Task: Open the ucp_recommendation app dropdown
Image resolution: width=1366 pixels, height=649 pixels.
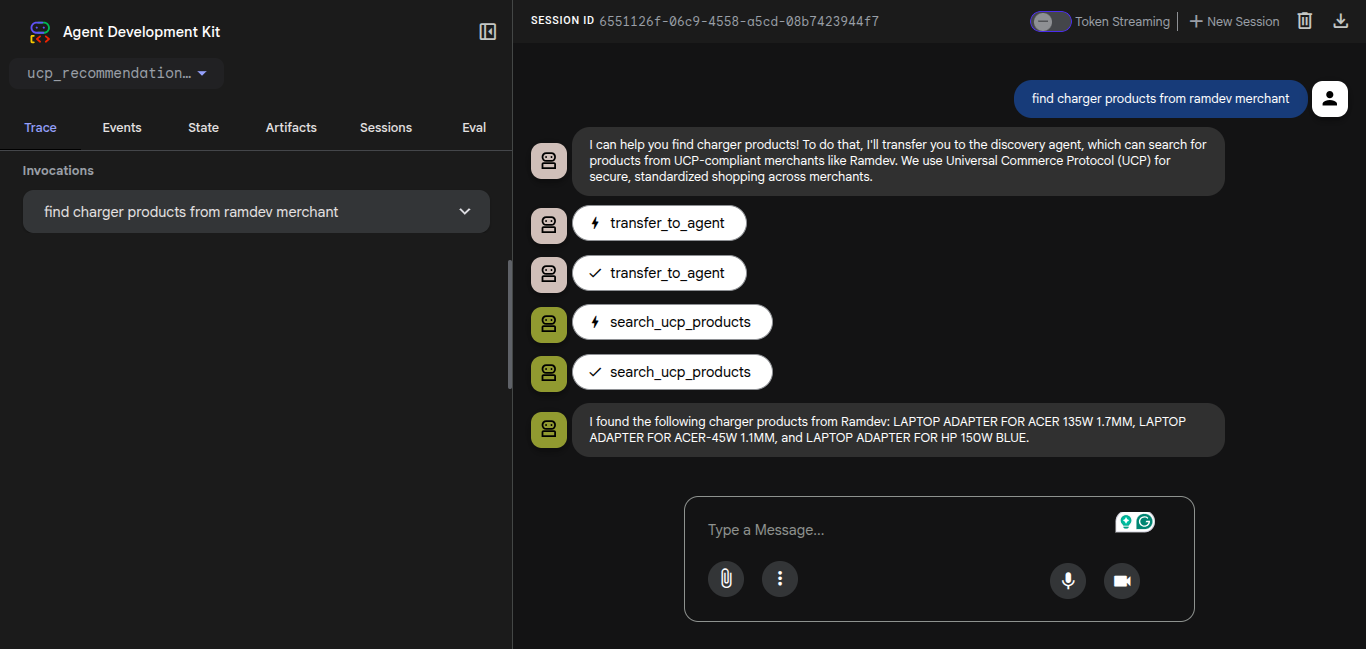Action: click(115, 72)
